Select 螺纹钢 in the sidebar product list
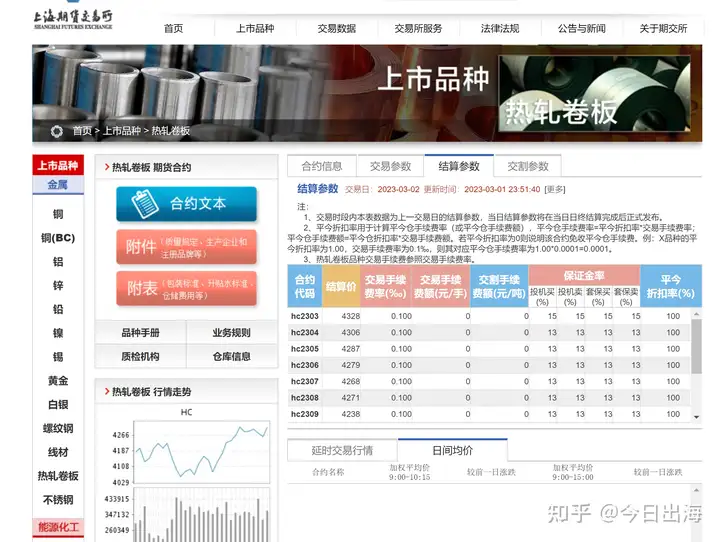This screenshot has height=542, width=720. tap(58, 429)
